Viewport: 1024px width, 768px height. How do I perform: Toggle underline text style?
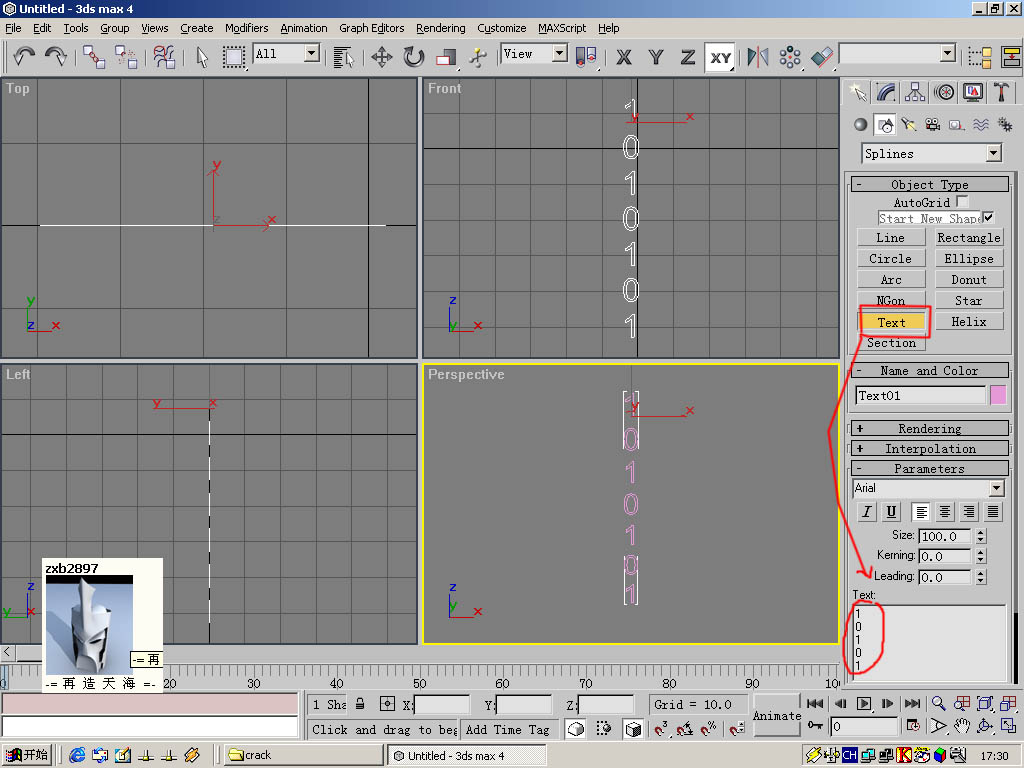coord(891,511)
